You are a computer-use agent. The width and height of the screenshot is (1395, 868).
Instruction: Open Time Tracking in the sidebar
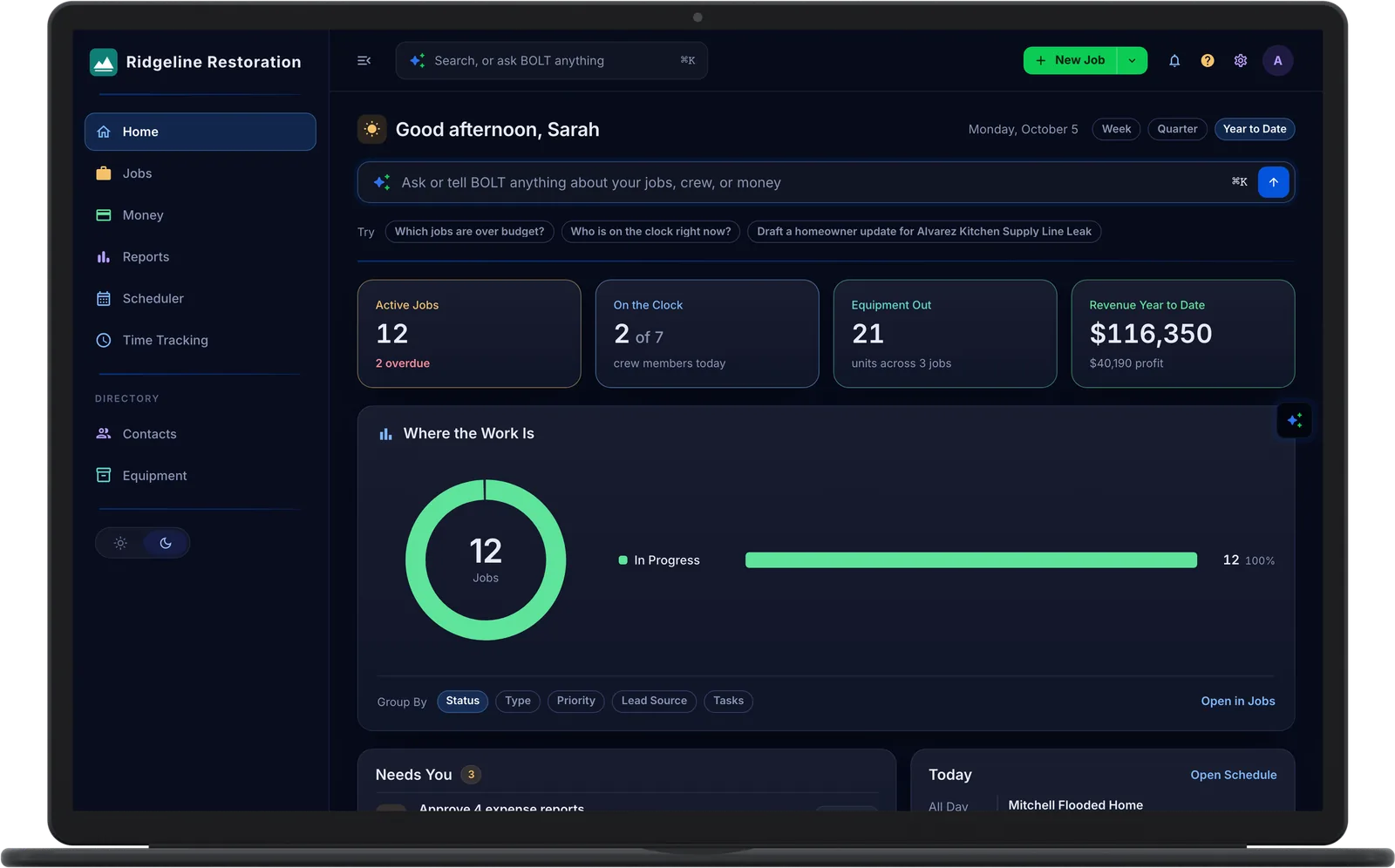(201, 341)
